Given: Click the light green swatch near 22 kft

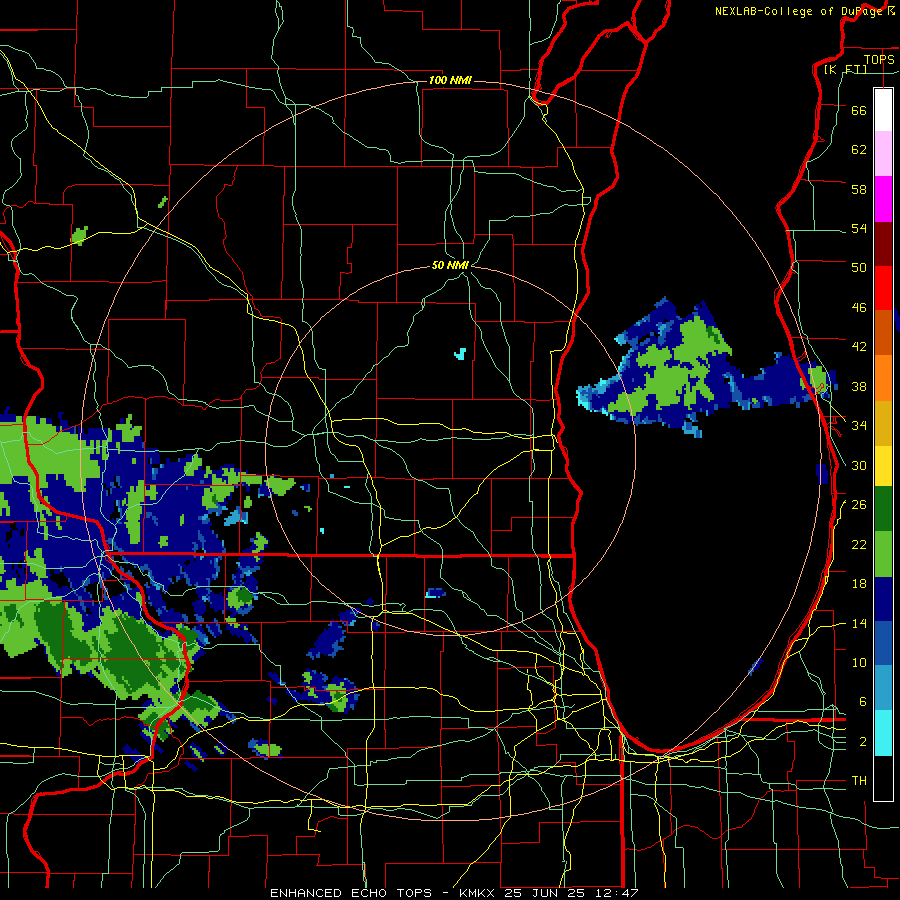Looking at the screenshot, I should (883, 554).
